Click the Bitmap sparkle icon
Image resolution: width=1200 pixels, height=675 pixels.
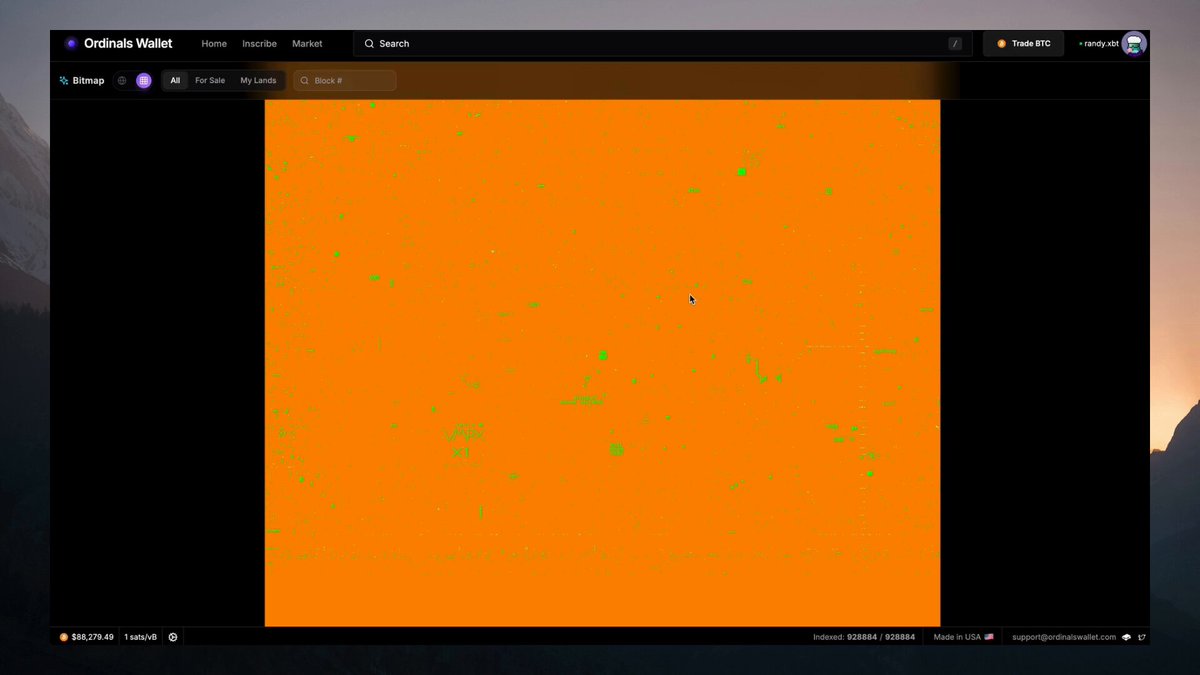pos(64,80)
